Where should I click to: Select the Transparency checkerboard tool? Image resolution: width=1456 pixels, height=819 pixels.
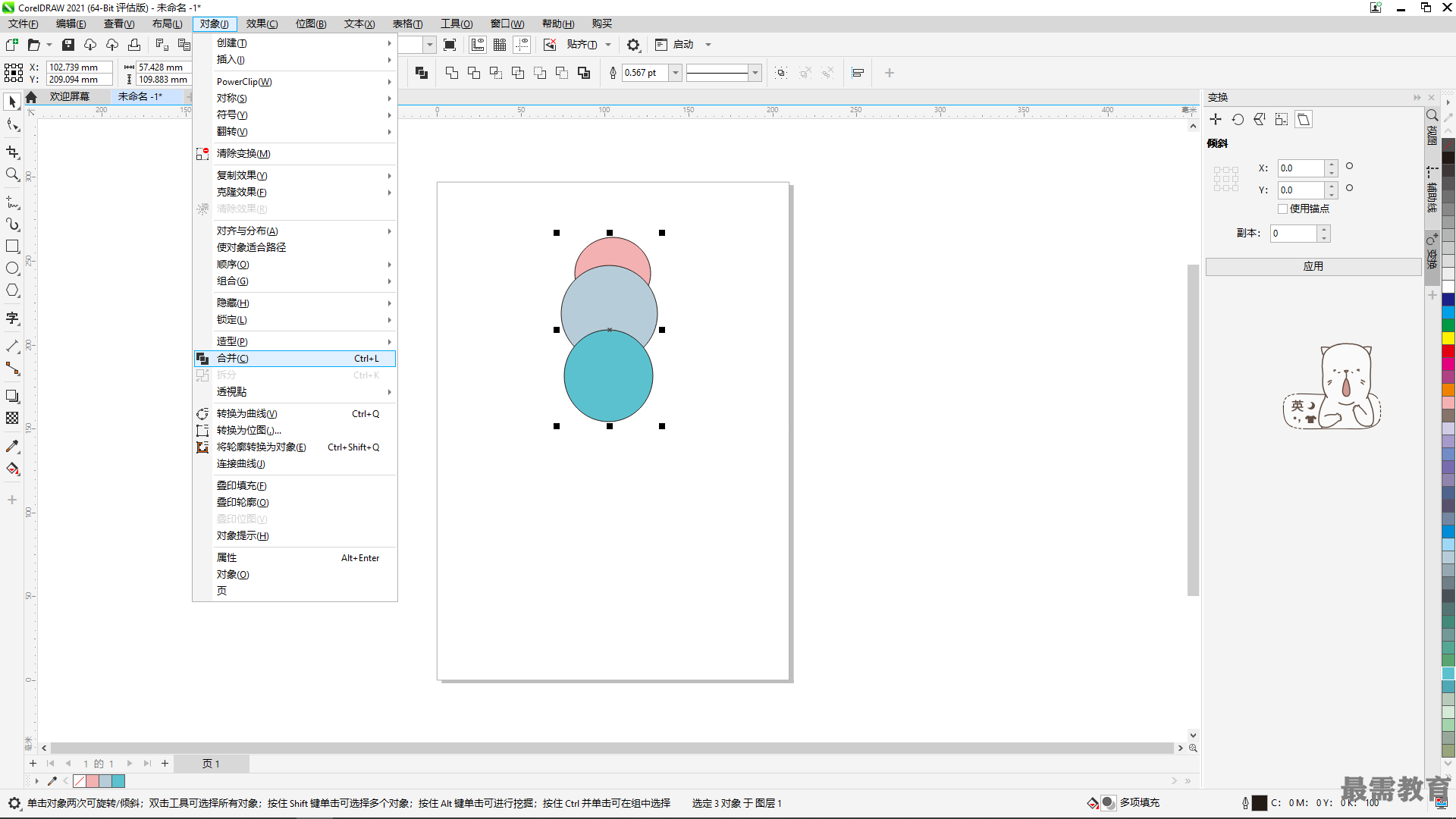coord(12,418)
